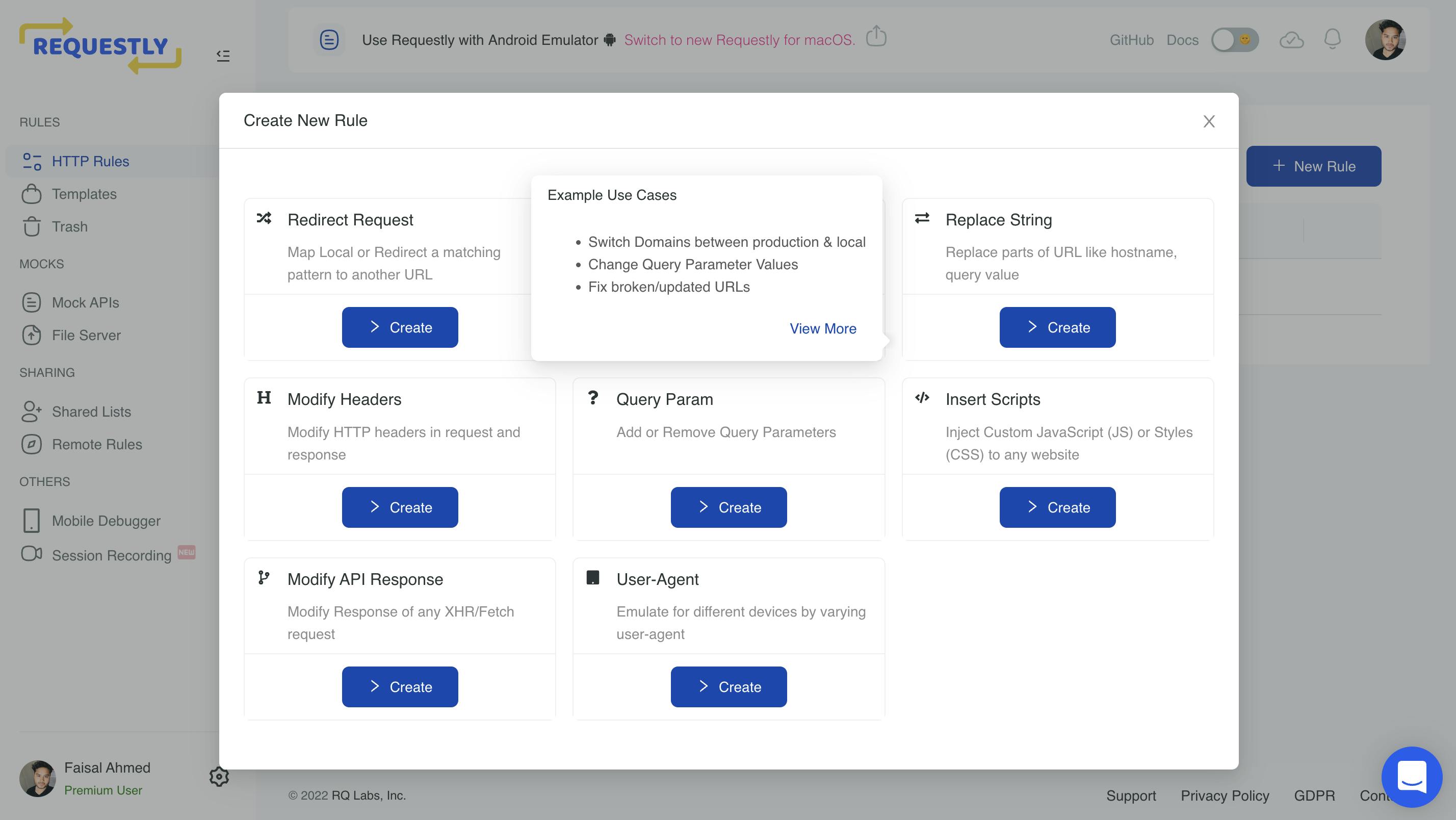1456x820 pixels.
Task: Expand the Sharing section in sidebar
Action: (47, 372)
